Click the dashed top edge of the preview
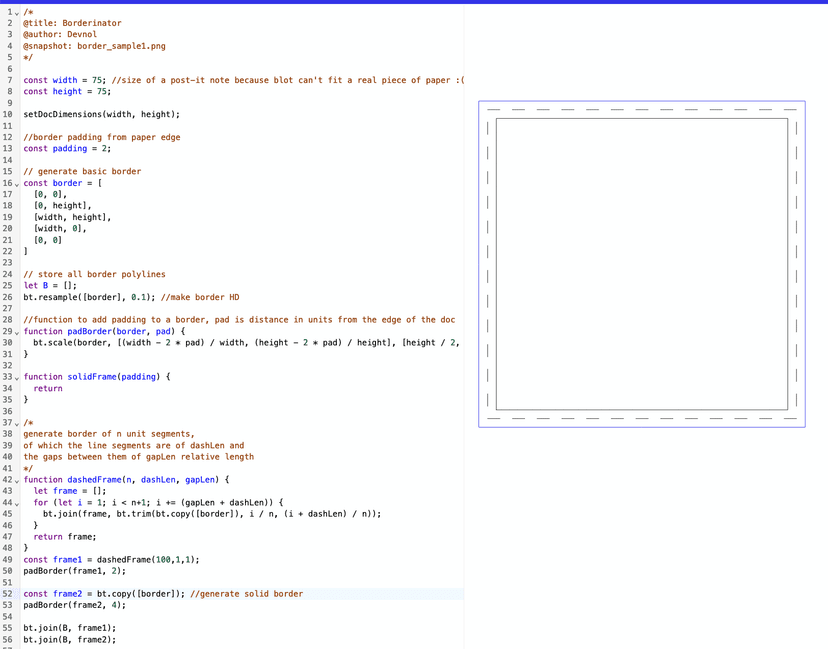The image size is (828, 649). [x=641, y=109]
